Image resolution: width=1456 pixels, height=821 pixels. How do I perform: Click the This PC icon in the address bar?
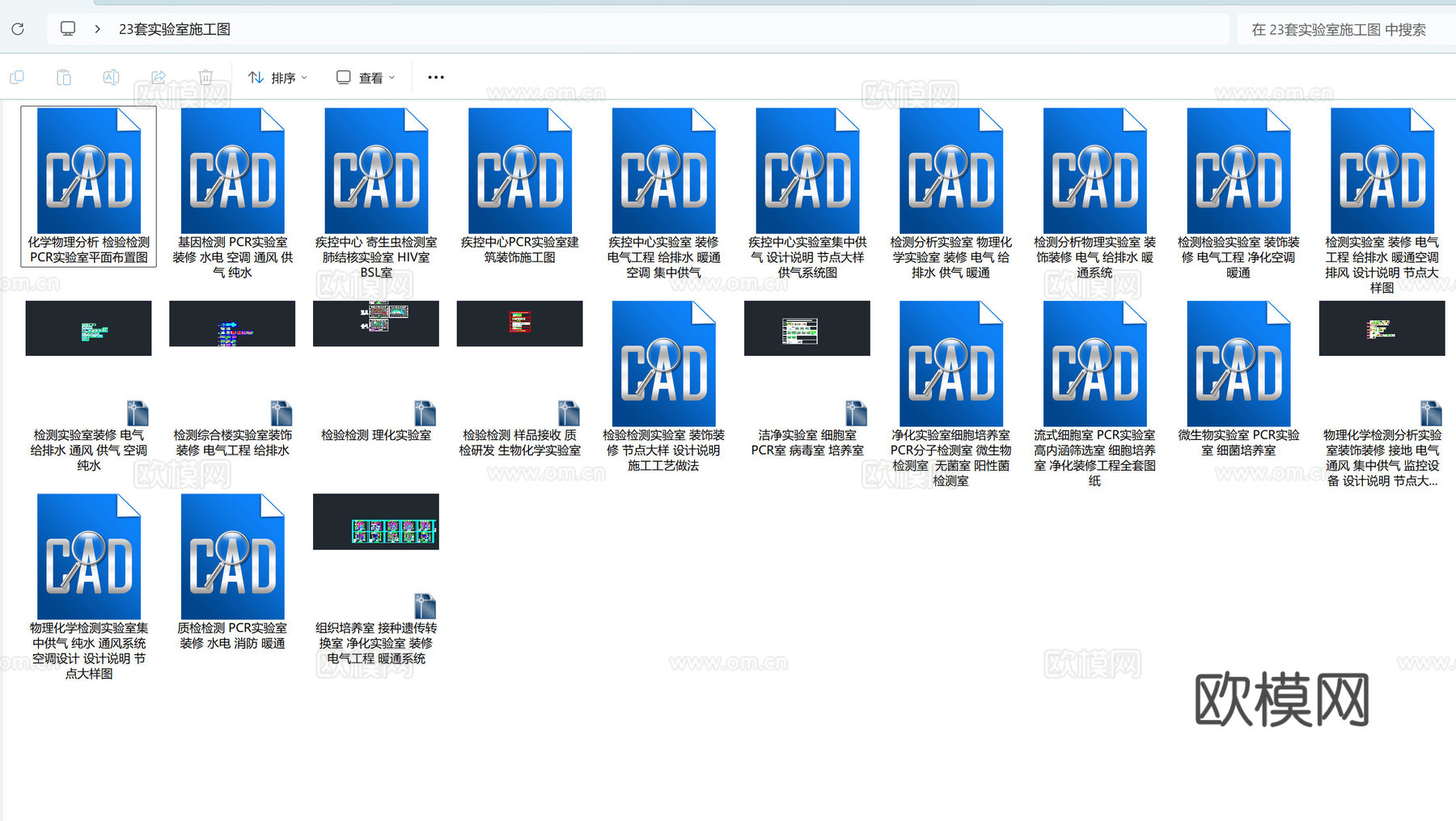coord(68,29)
